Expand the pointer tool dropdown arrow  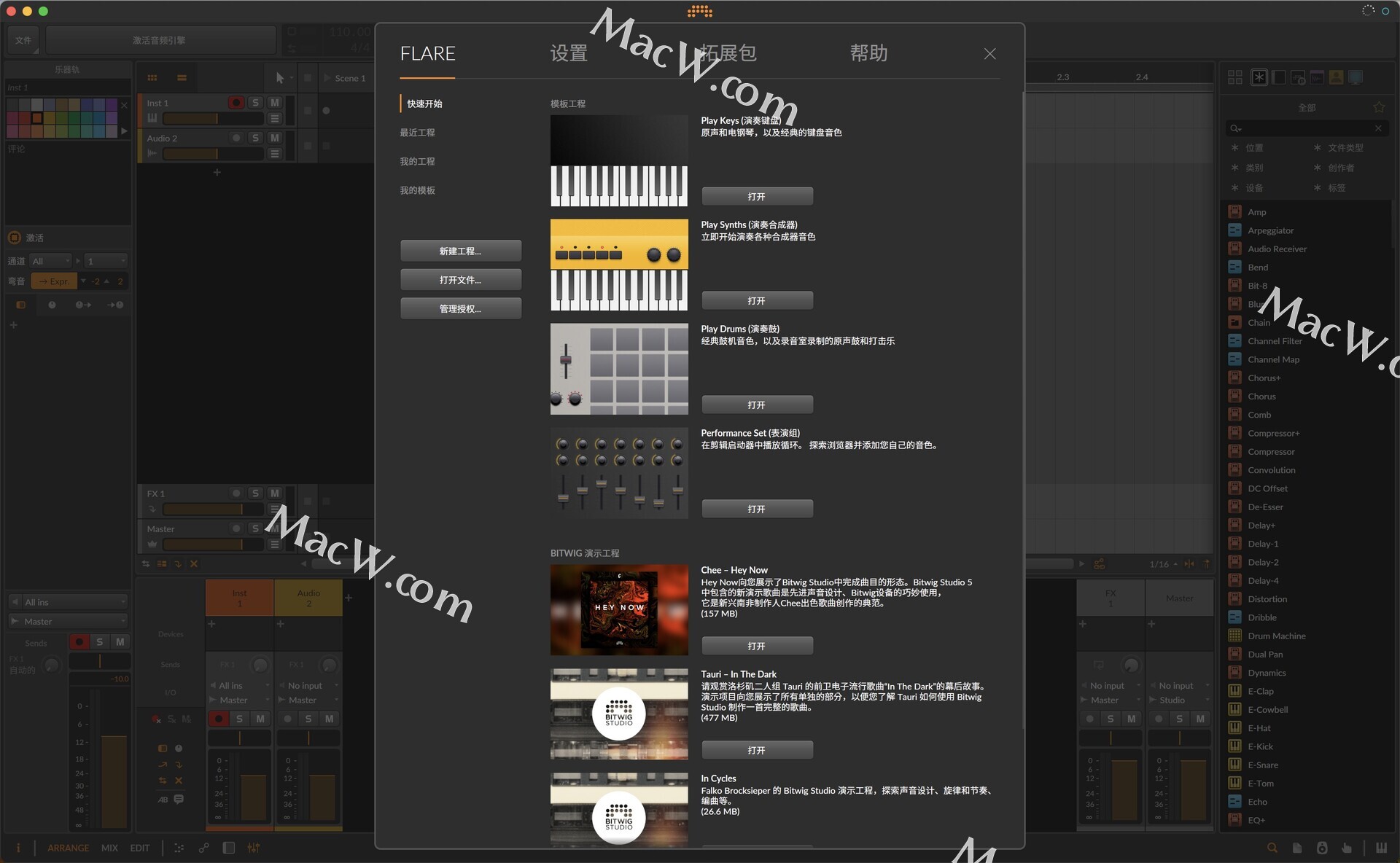tap(291, 78)
